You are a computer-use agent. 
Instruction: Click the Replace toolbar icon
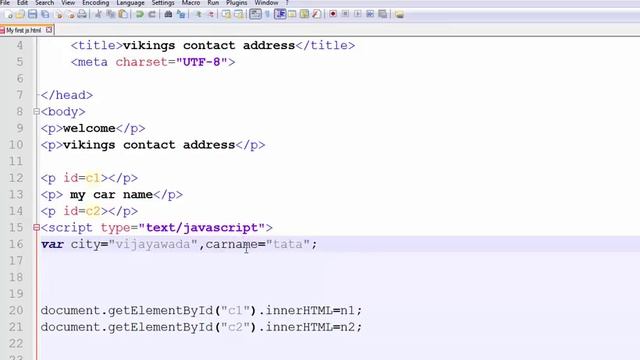(181, 14)
